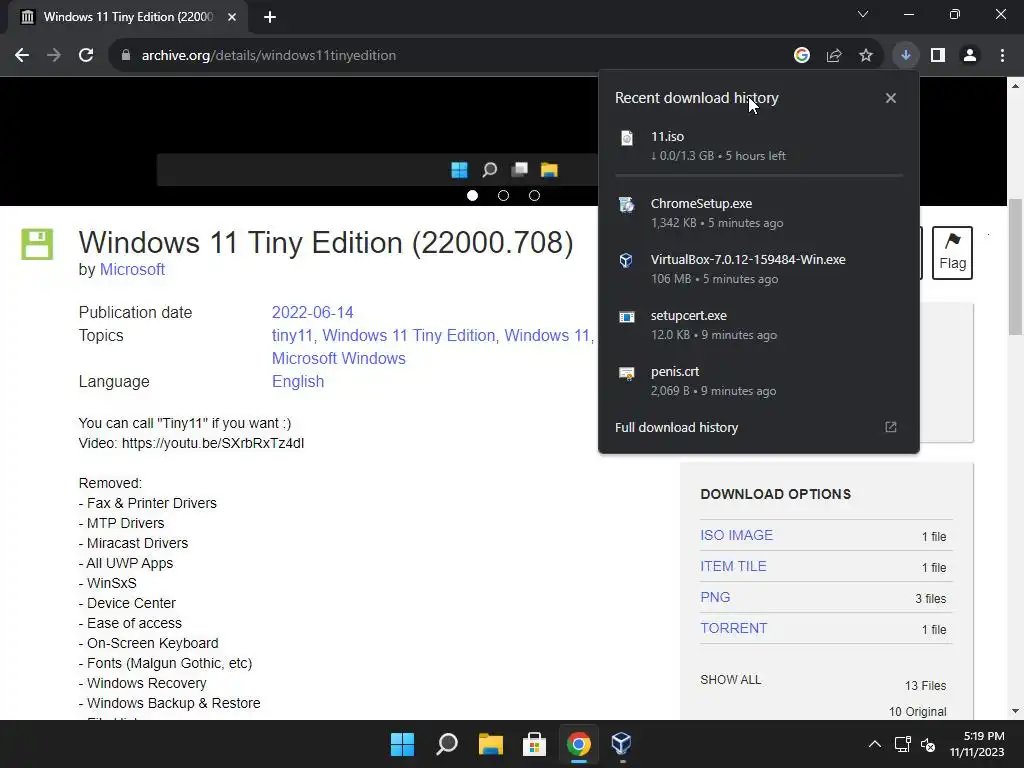Image resolution: width=1024 pixels, height=768 pixels.
Task: Expand ISO IMAGE download option
Action: coord(736,536)
